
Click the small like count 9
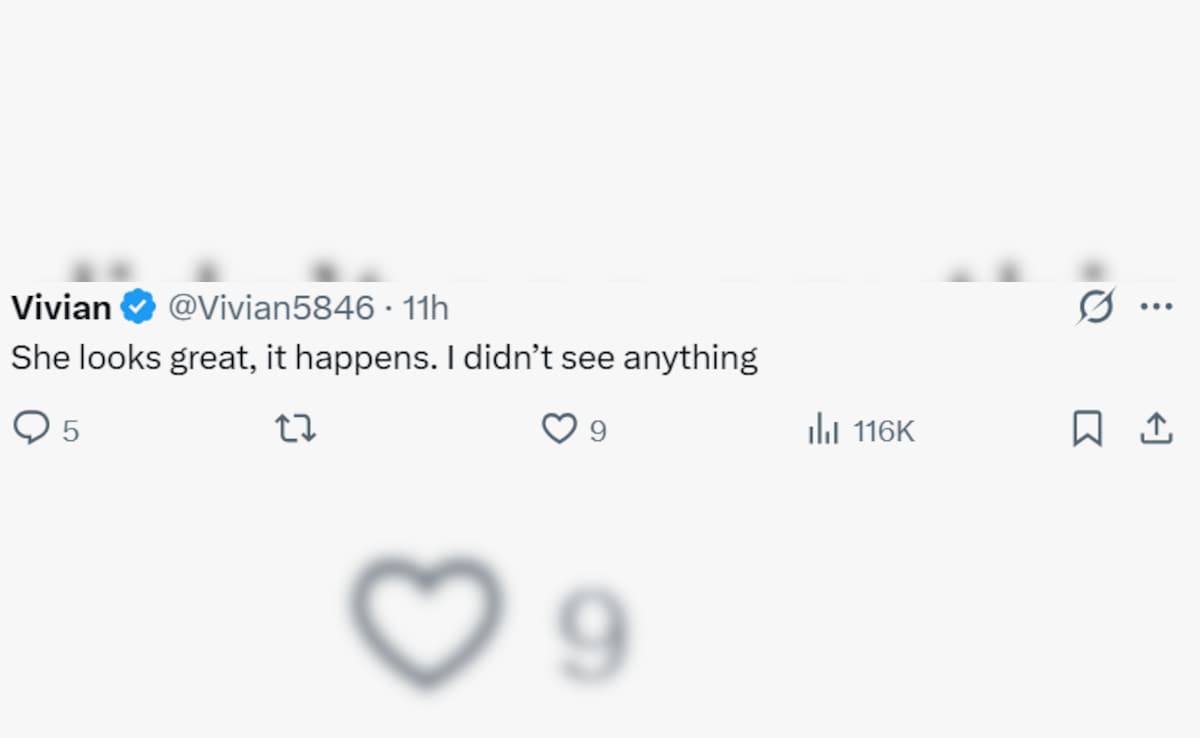tap(597, 431)
